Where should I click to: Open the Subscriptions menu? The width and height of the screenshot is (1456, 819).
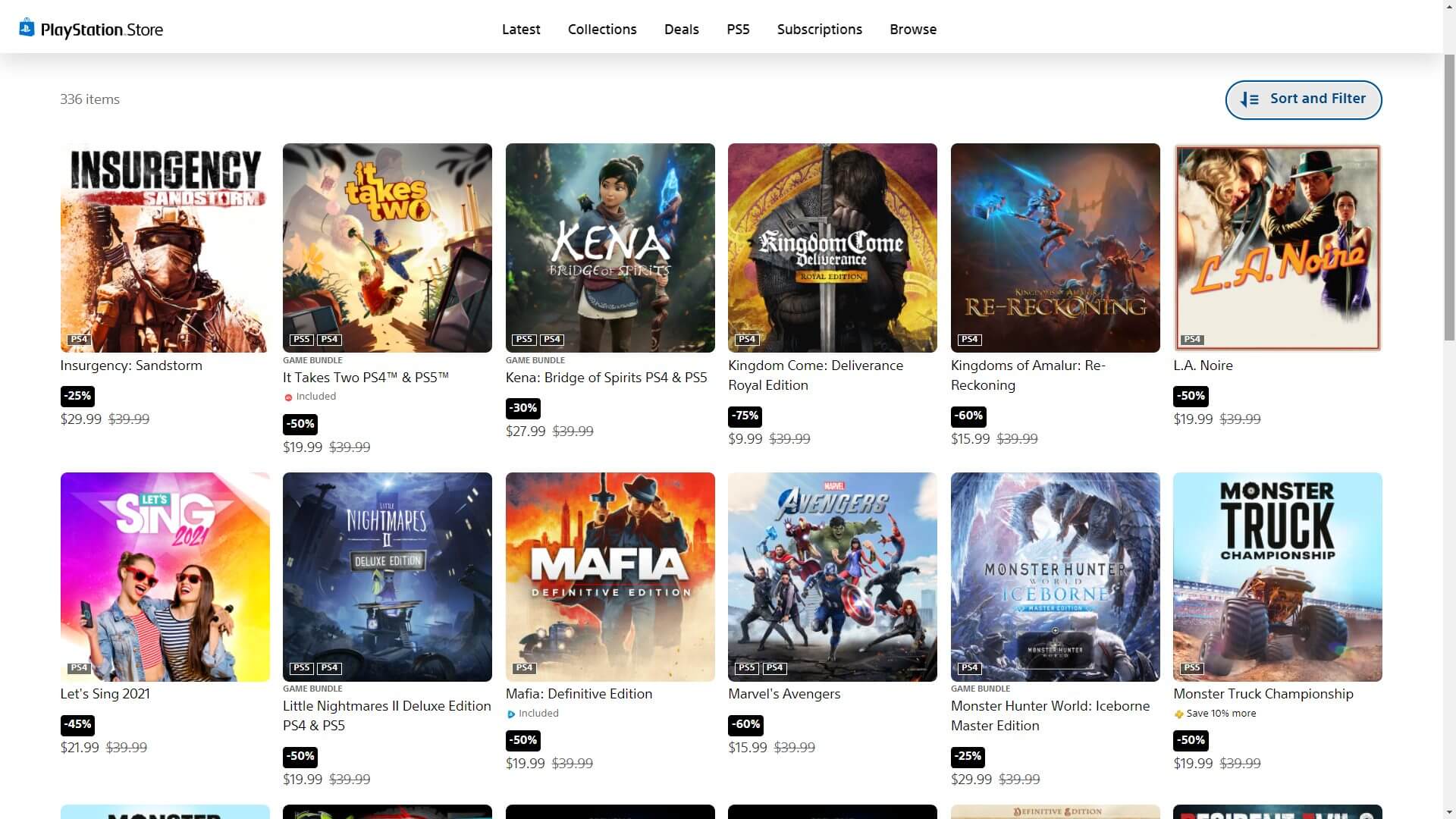pyautogui.click(x=819, y=30)
